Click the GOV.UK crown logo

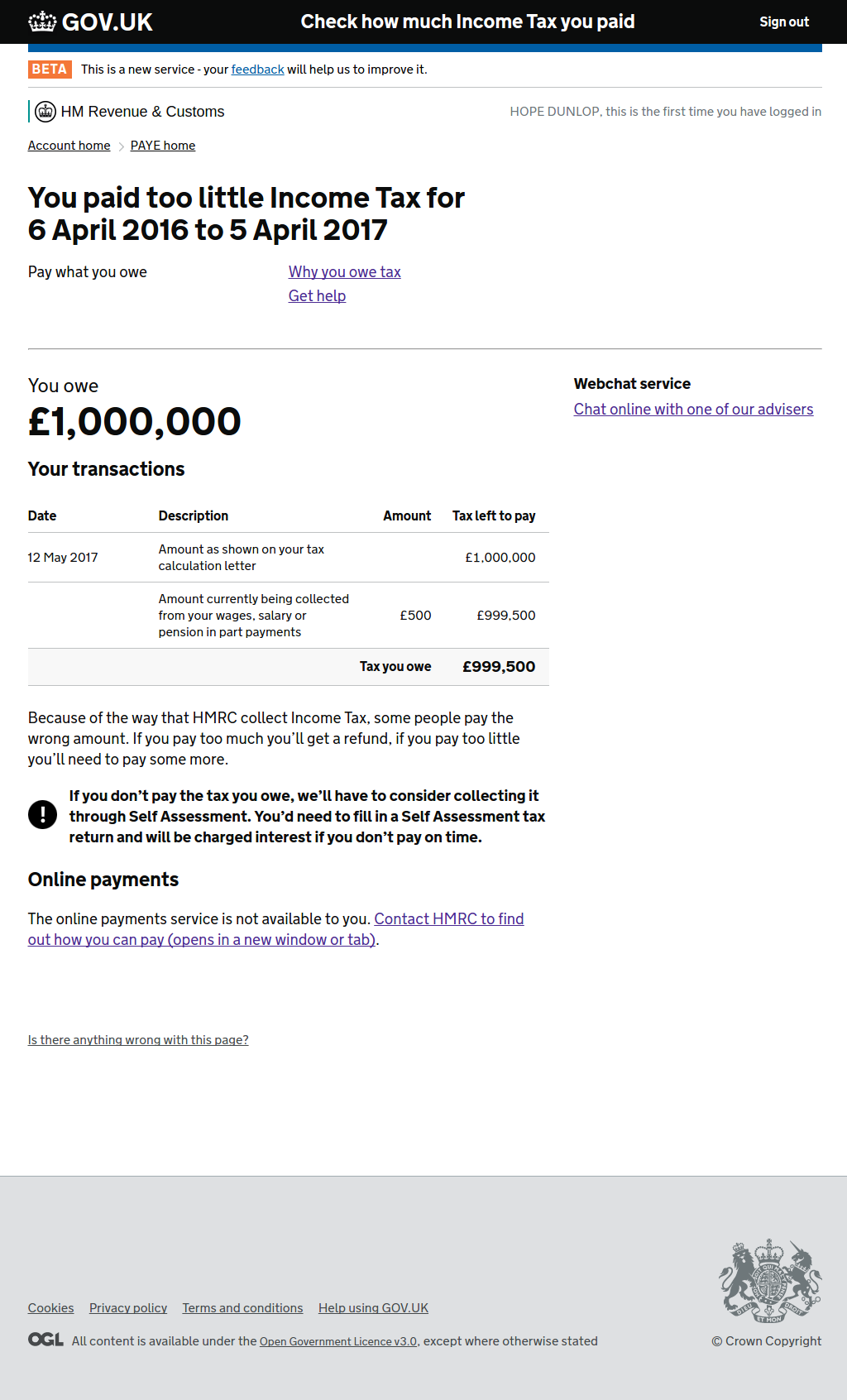(42, 22)
